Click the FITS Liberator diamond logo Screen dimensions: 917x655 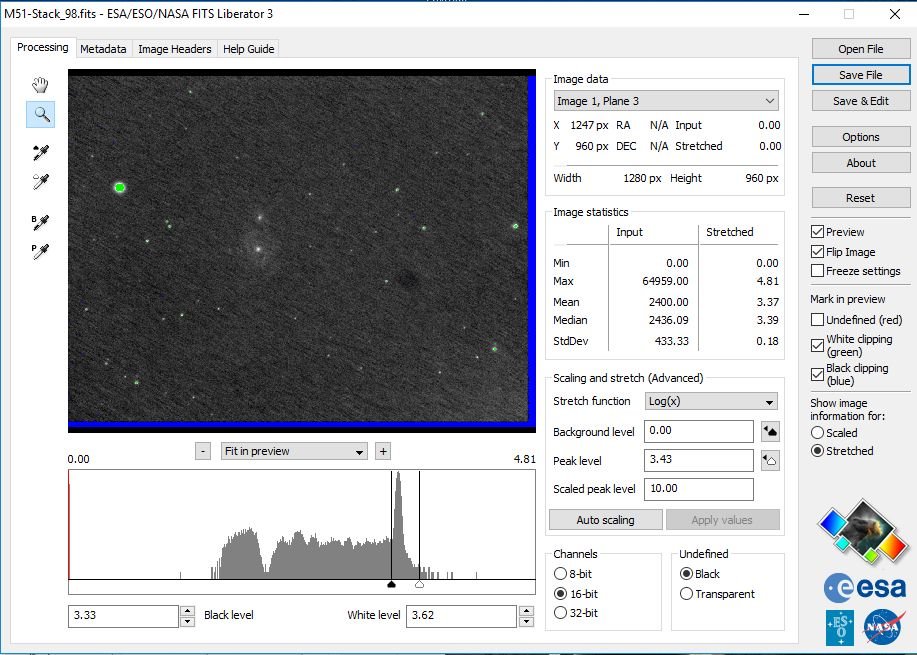coord(864,531)
